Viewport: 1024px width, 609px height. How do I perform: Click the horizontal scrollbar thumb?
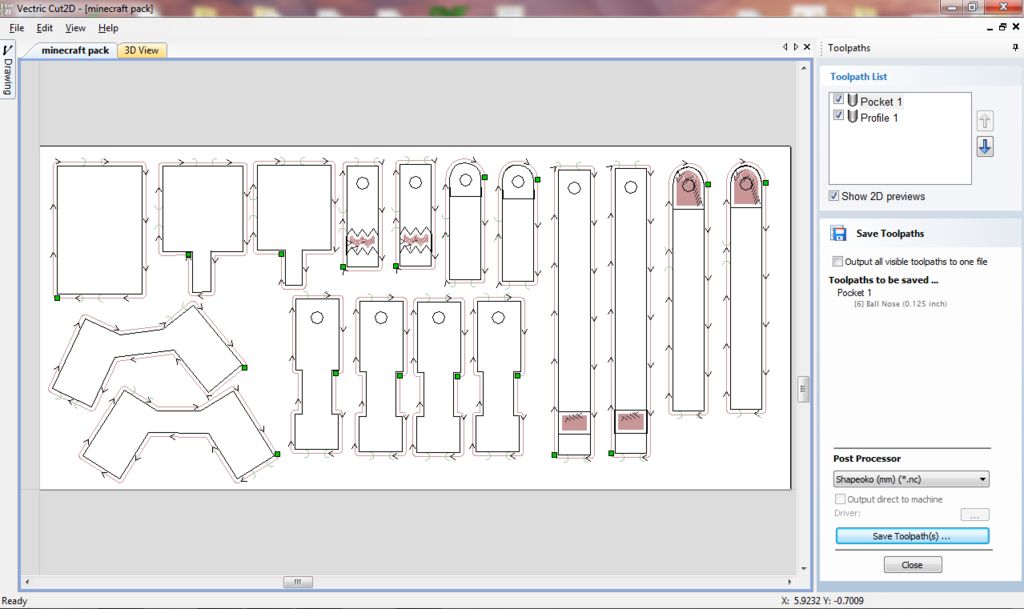[297, 581]
